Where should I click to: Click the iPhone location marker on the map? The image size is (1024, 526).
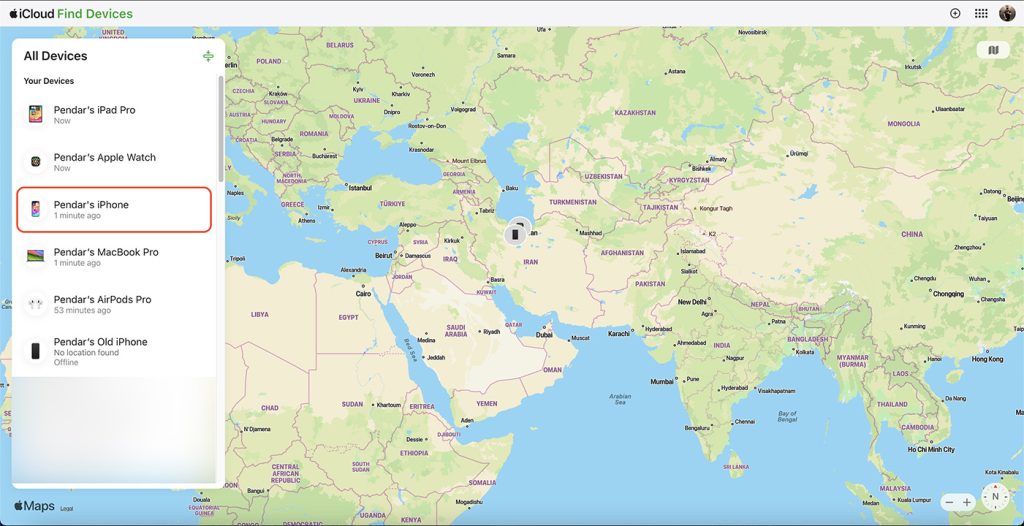(x=515, y=234)
